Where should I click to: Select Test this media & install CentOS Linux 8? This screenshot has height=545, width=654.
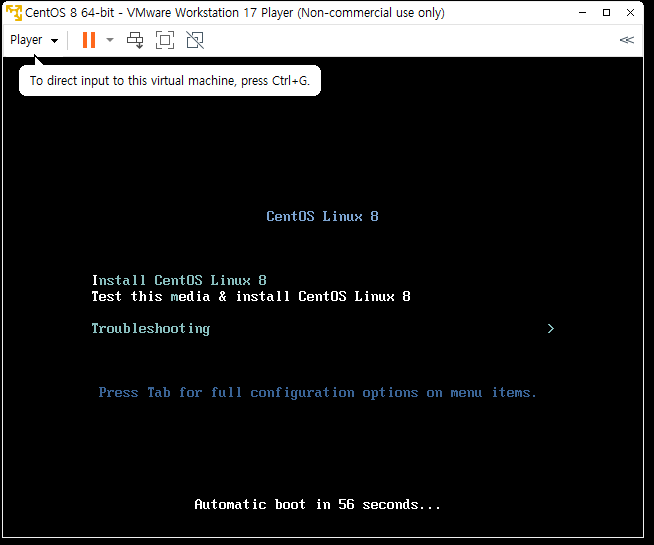(x=251, y=296)
